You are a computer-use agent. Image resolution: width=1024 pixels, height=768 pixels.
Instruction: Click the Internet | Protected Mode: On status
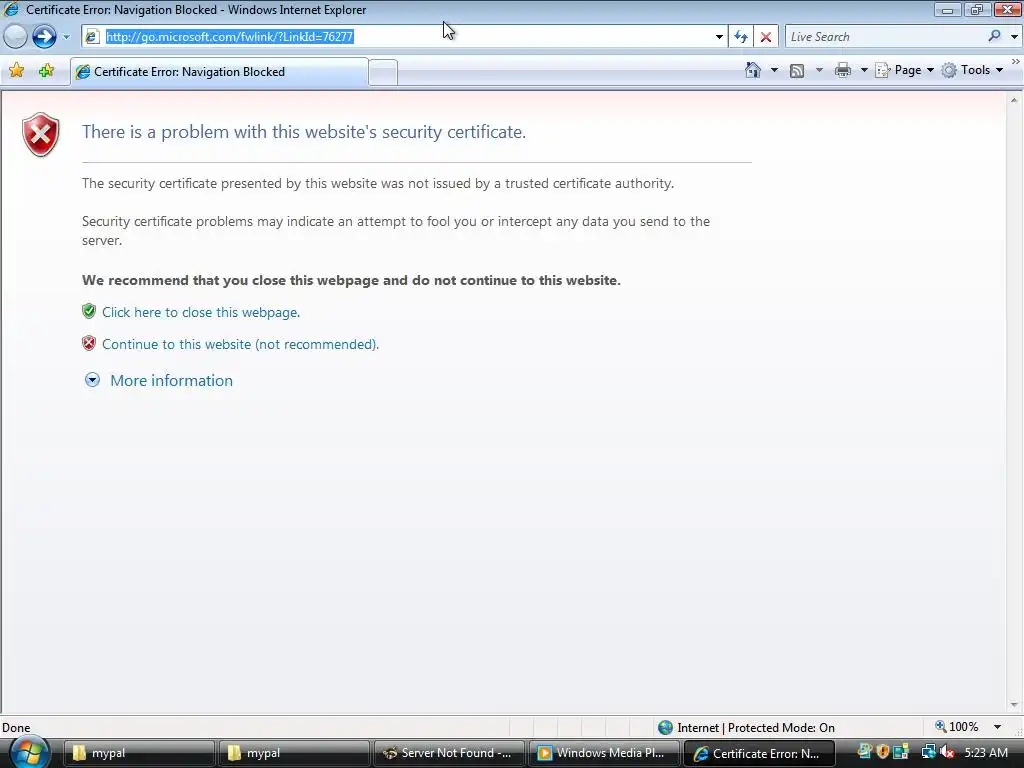[756, 728]
